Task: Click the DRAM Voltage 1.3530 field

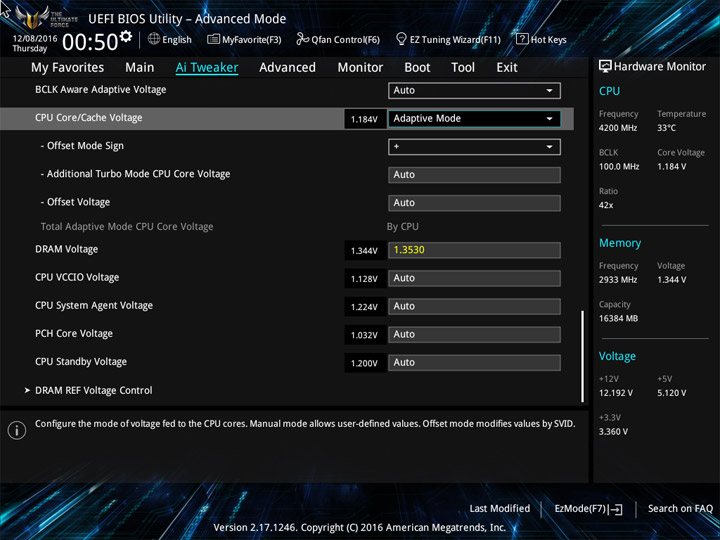Action: [x=474, y=250]
